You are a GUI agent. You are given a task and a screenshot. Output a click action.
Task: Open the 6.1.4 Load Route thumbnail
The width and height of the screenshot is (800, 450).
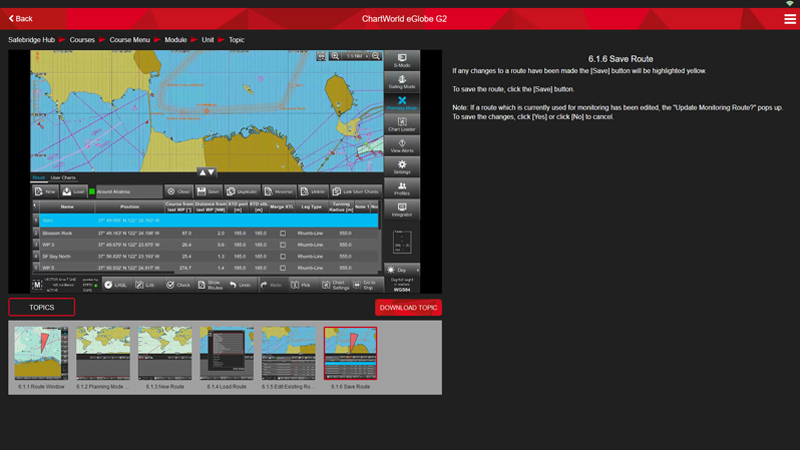pos(227,355)
